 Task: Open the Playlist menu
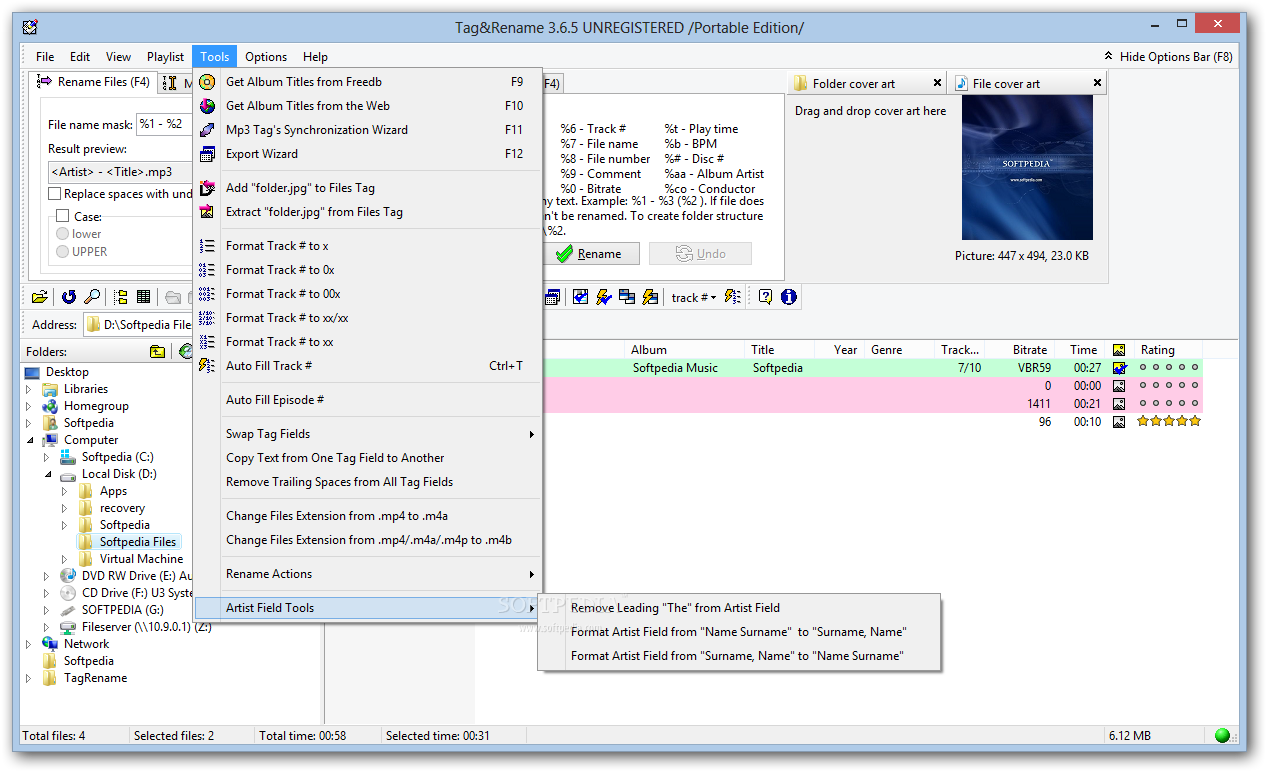pyautogui.click(x=166, y=57)
